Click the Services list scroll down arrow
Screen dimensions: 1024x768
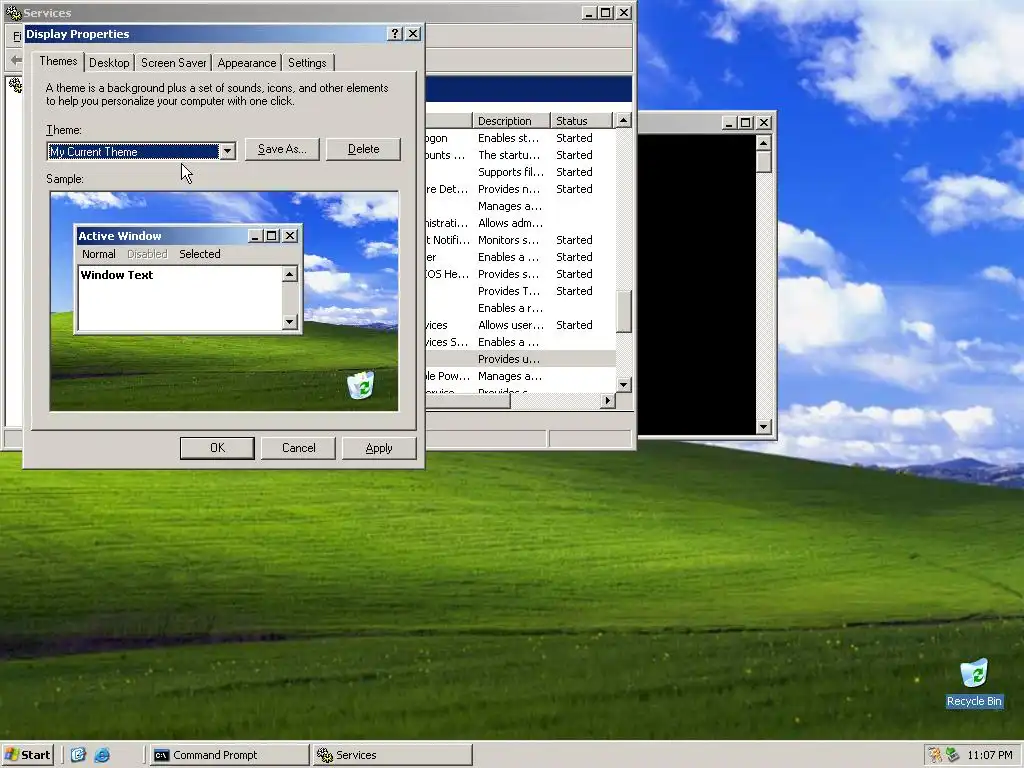pos(624,385)
